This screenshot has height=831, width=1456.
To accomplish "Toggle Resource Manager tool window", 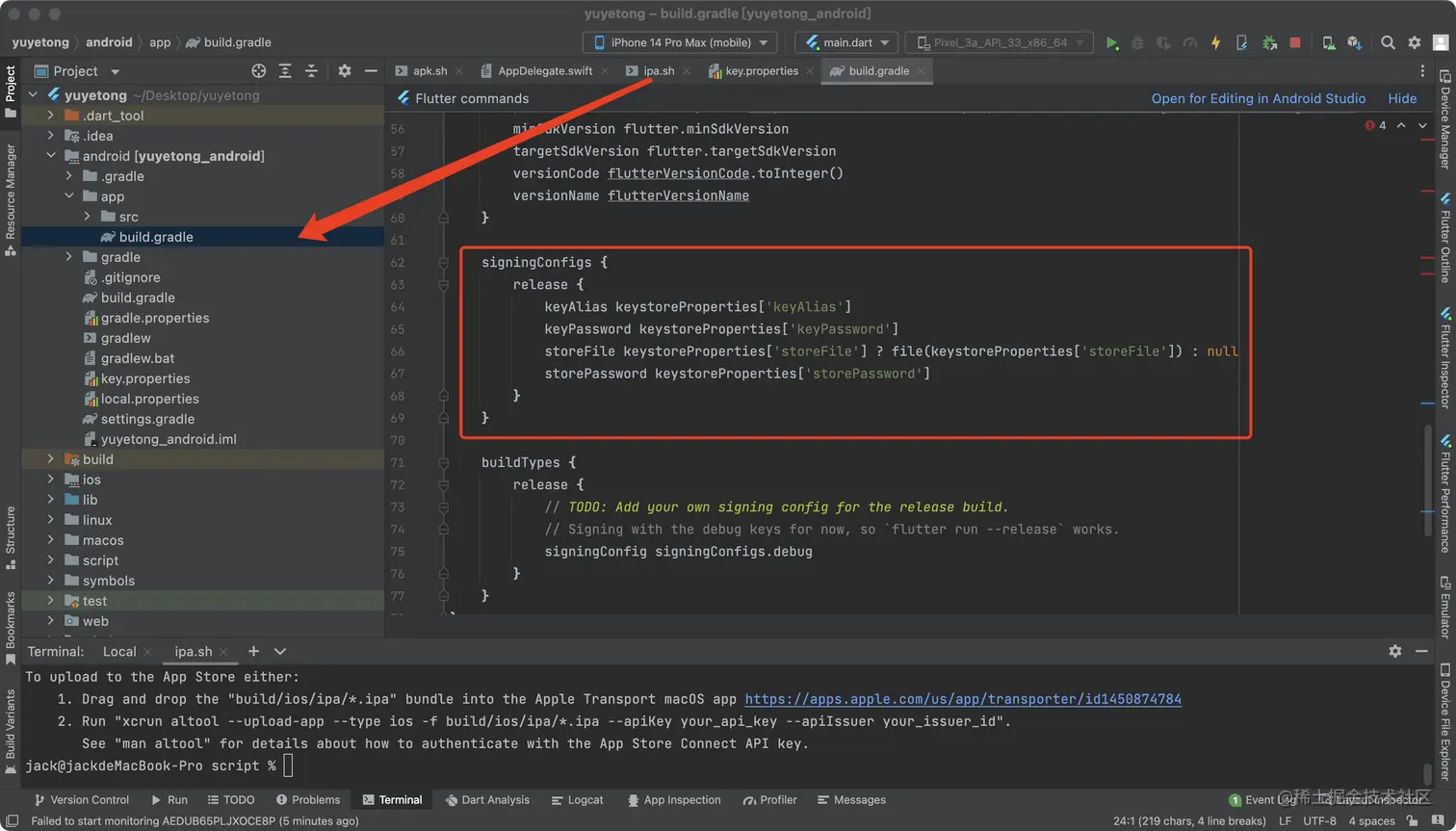I will (x=11, y=199).
